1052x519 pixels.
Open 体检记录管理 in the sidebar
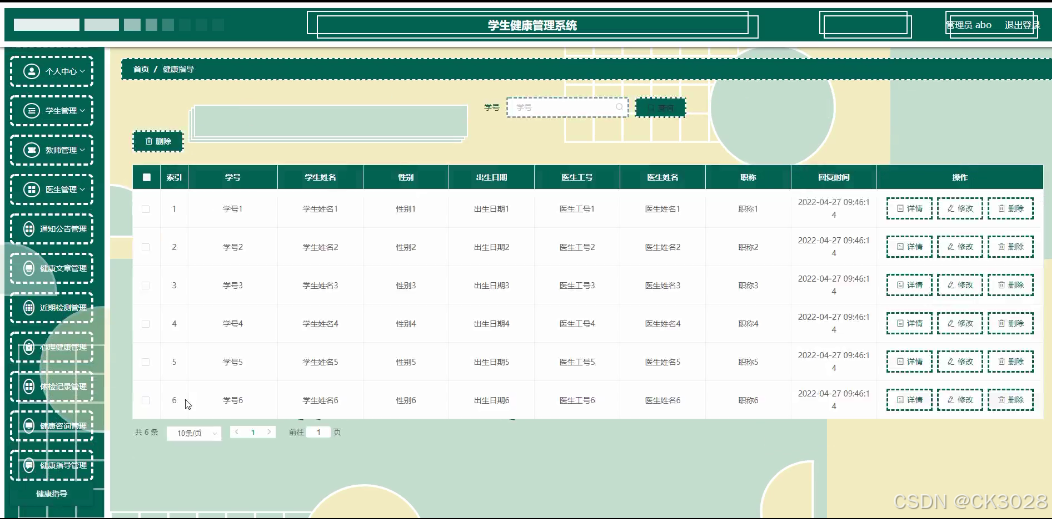click(52, 387)
